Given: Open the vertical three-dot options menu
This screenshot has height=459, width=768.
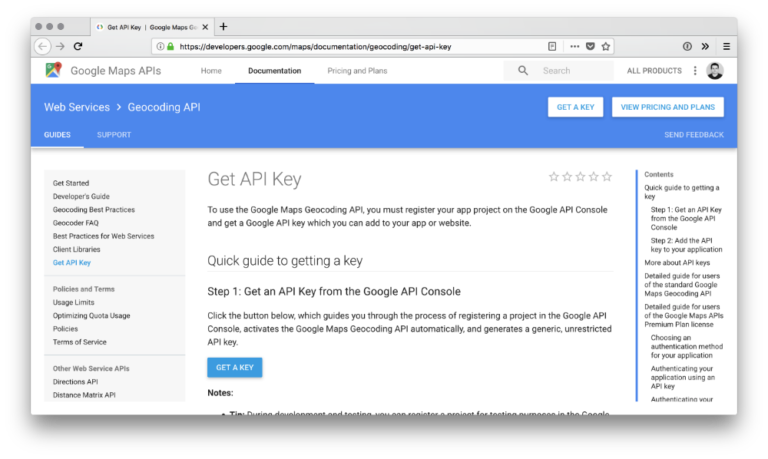Looking at the screenshot, I should [695, 71].
